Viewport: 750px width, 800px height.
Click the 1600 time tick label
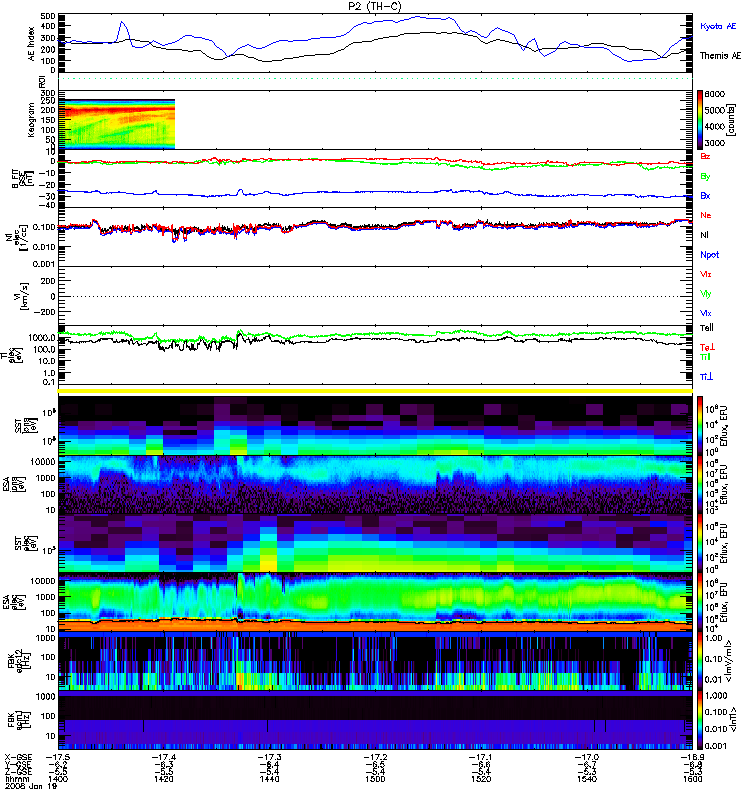coord(692,779)
